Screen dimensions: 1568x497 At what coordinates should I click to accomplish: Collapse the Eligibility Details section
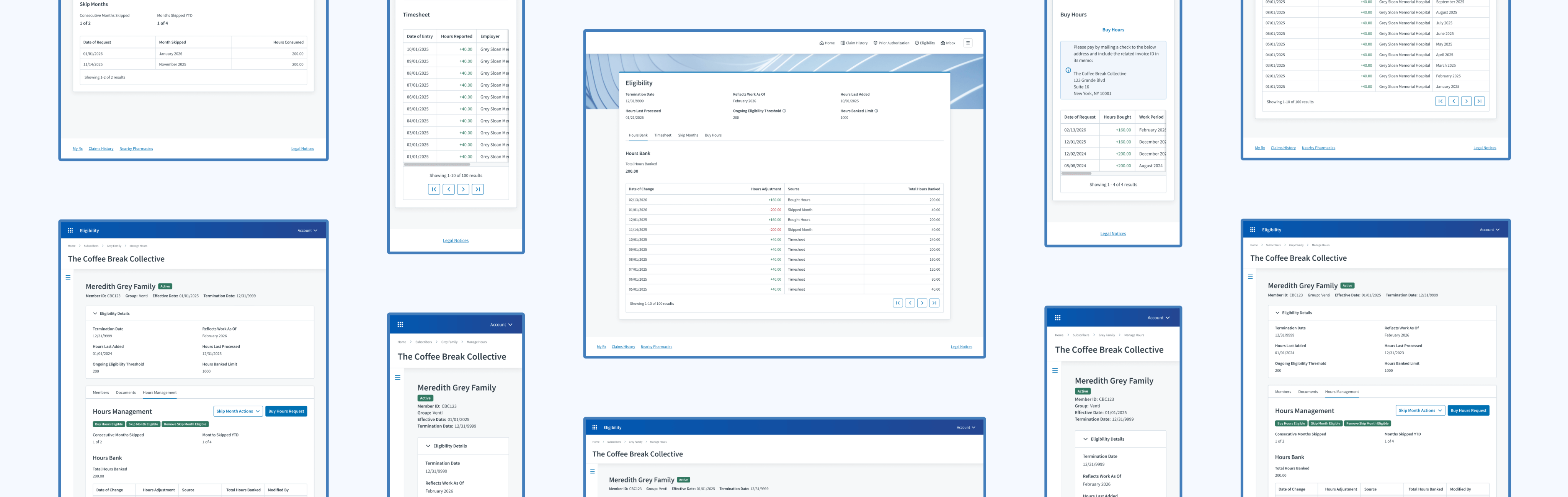pos(94,313)
